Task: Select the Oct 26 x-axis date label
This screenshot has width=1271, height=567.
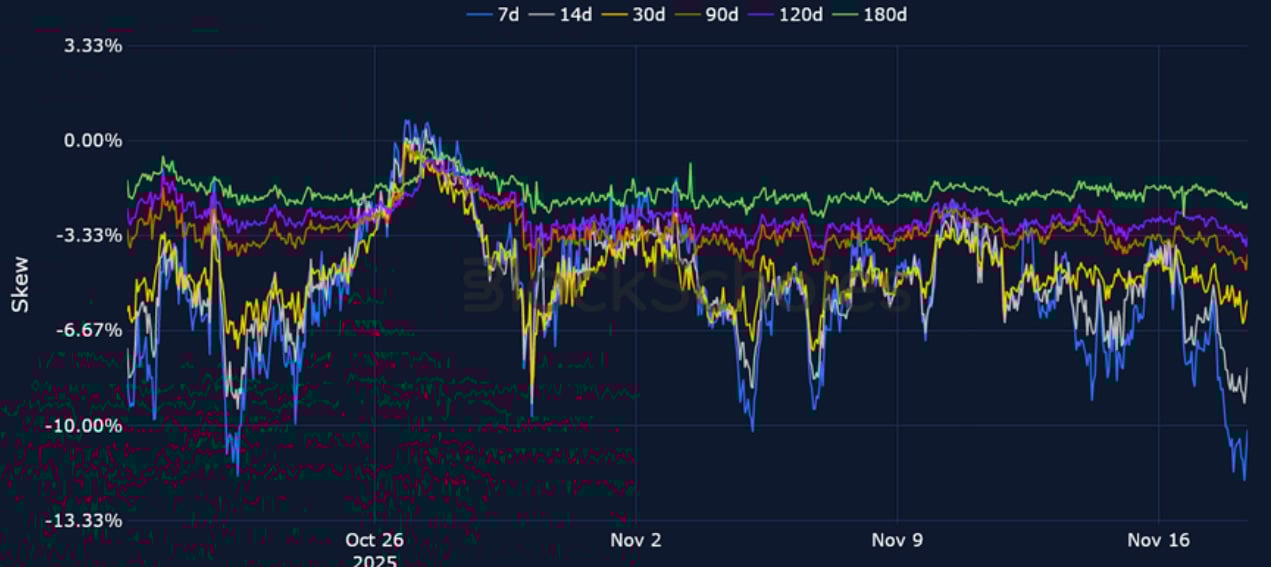Action: pyautogui.click(x=374, y=540)
